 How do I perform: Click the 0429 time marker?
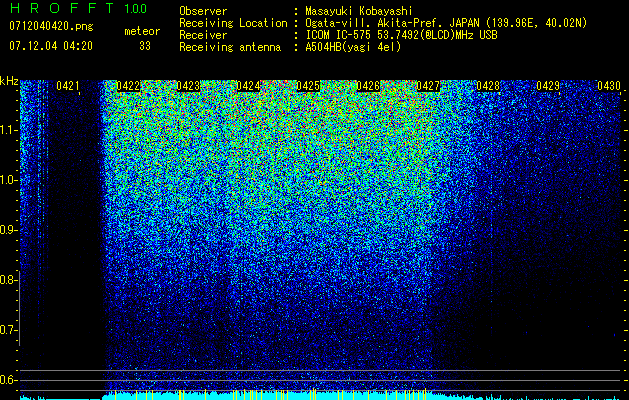(548, 86)
